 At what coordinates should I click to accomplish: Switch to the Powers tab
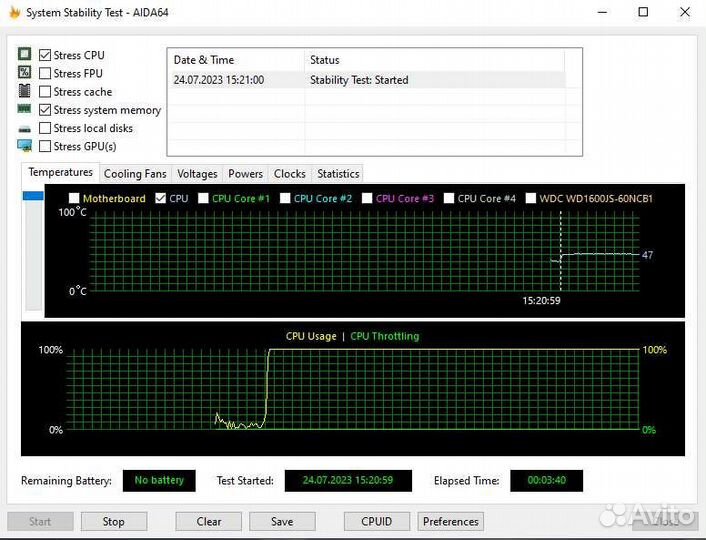(x=245, y=174)
